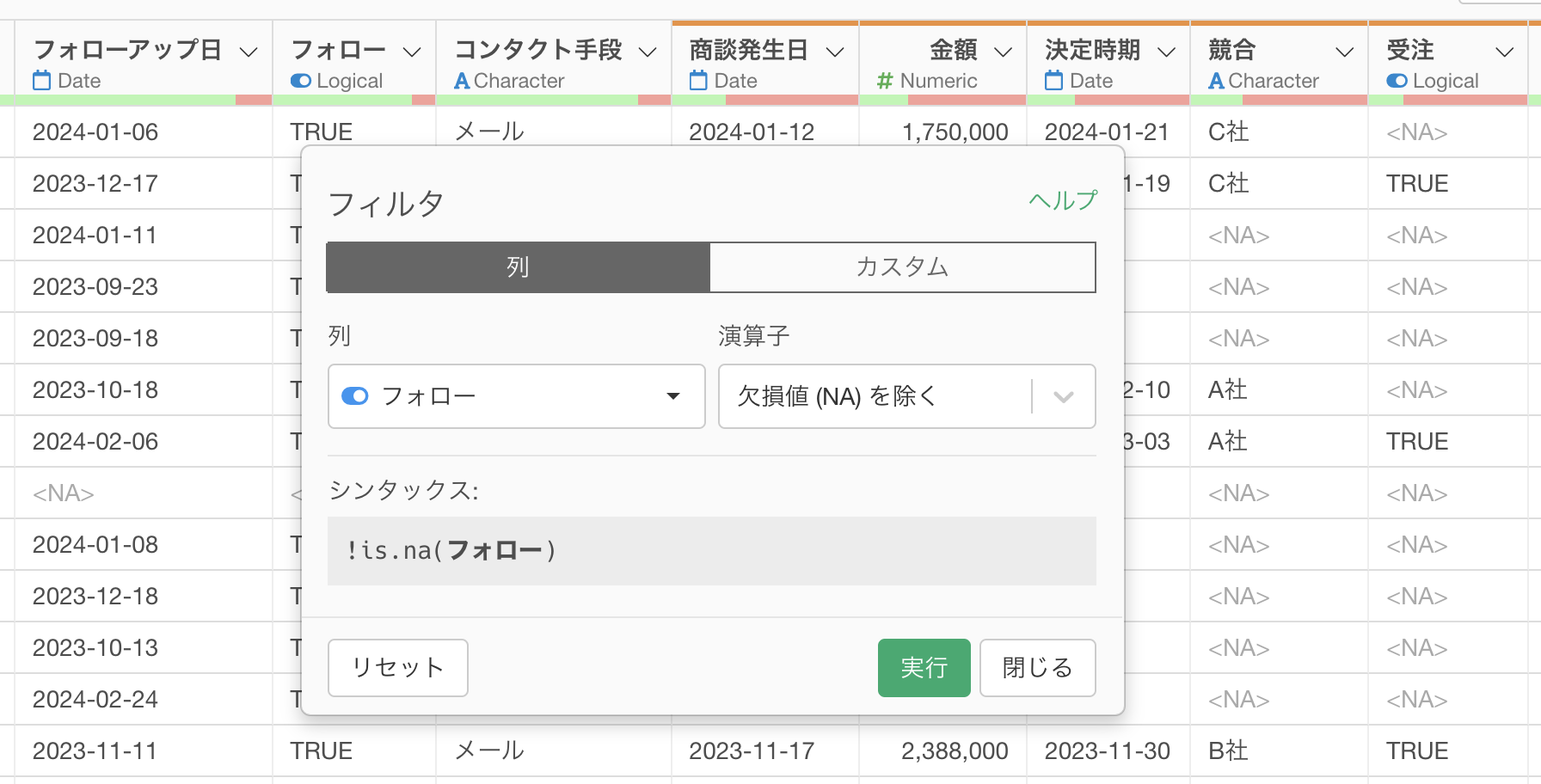Click the Numeric hash icon under 金額

click(x=885, y=81)
